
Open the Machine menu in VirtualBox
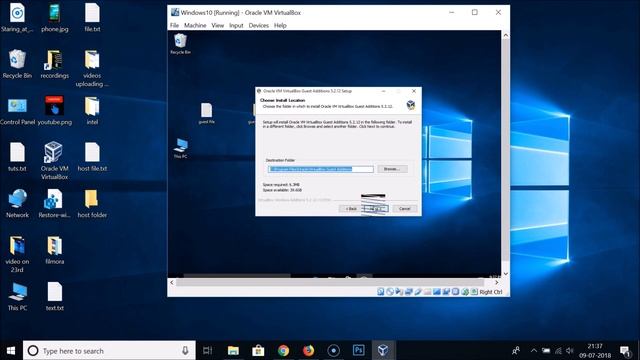195,25
